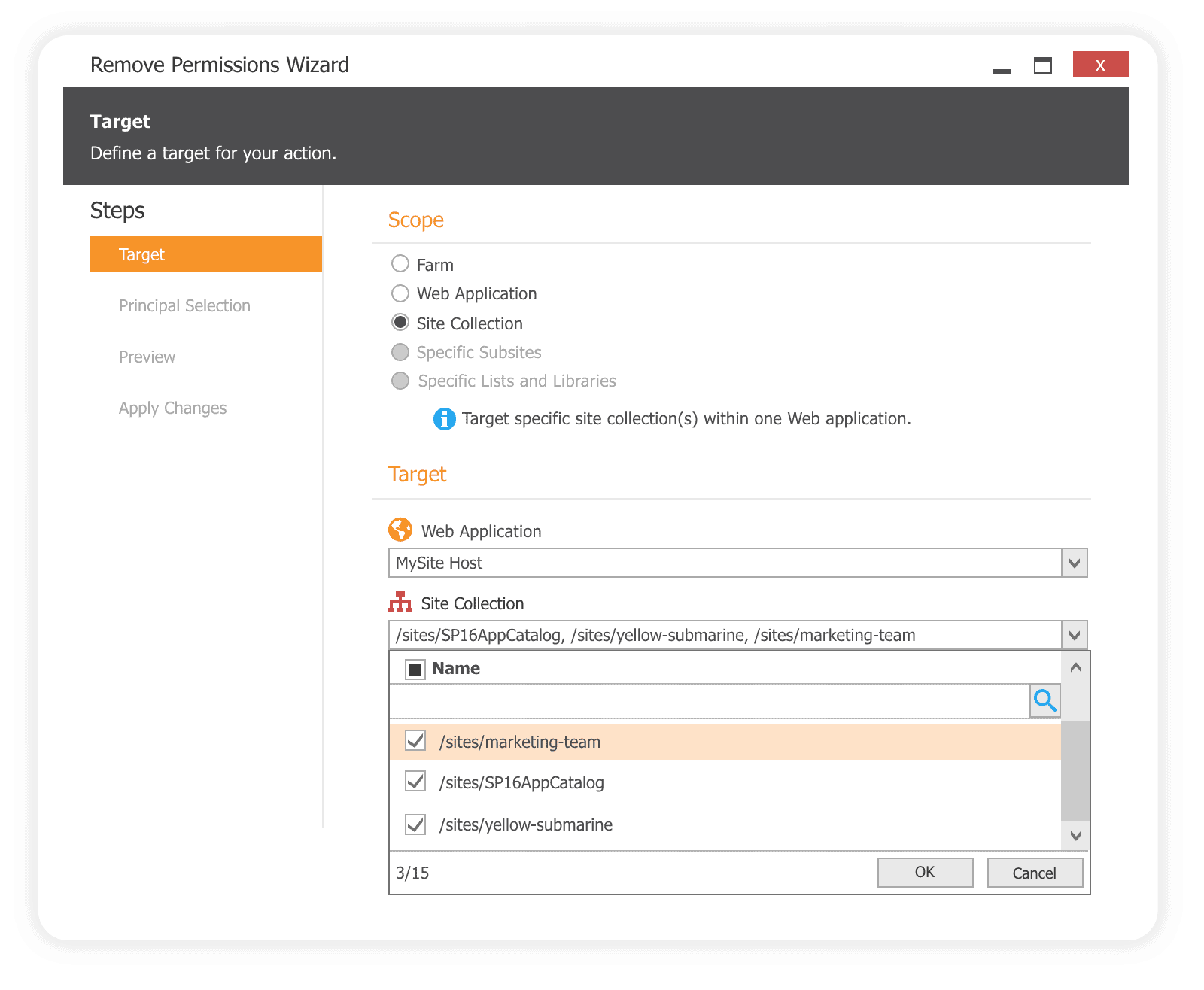This screenshot has height=990, width=1204.
Task: Open the Preview step
Action: (x=147, y=357)
